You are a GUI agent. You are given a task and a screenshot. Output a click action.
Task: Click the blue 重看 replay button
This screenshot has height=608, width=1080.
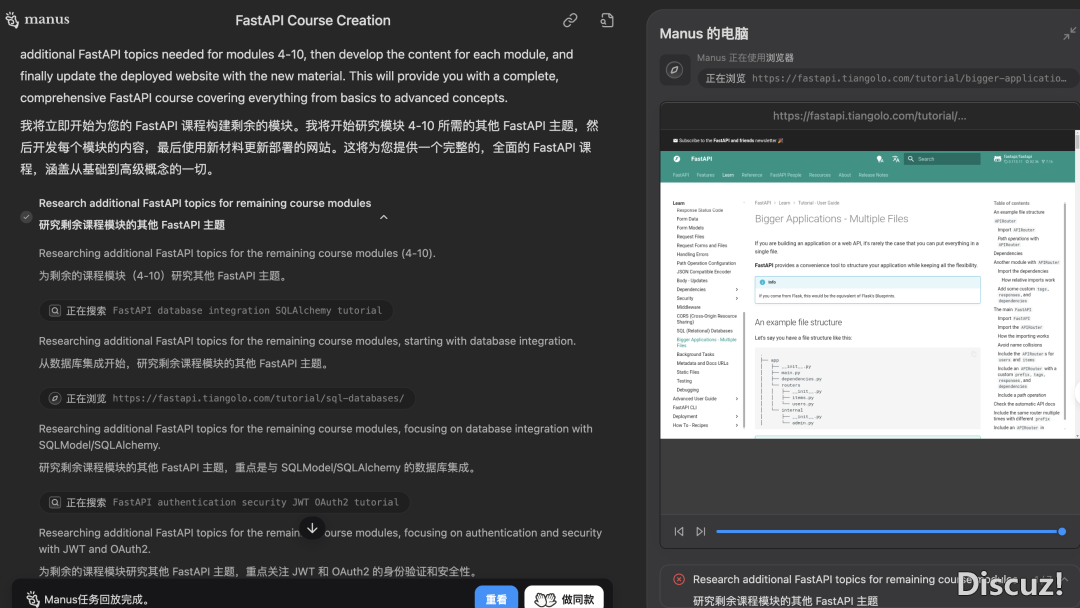point(496,599)
